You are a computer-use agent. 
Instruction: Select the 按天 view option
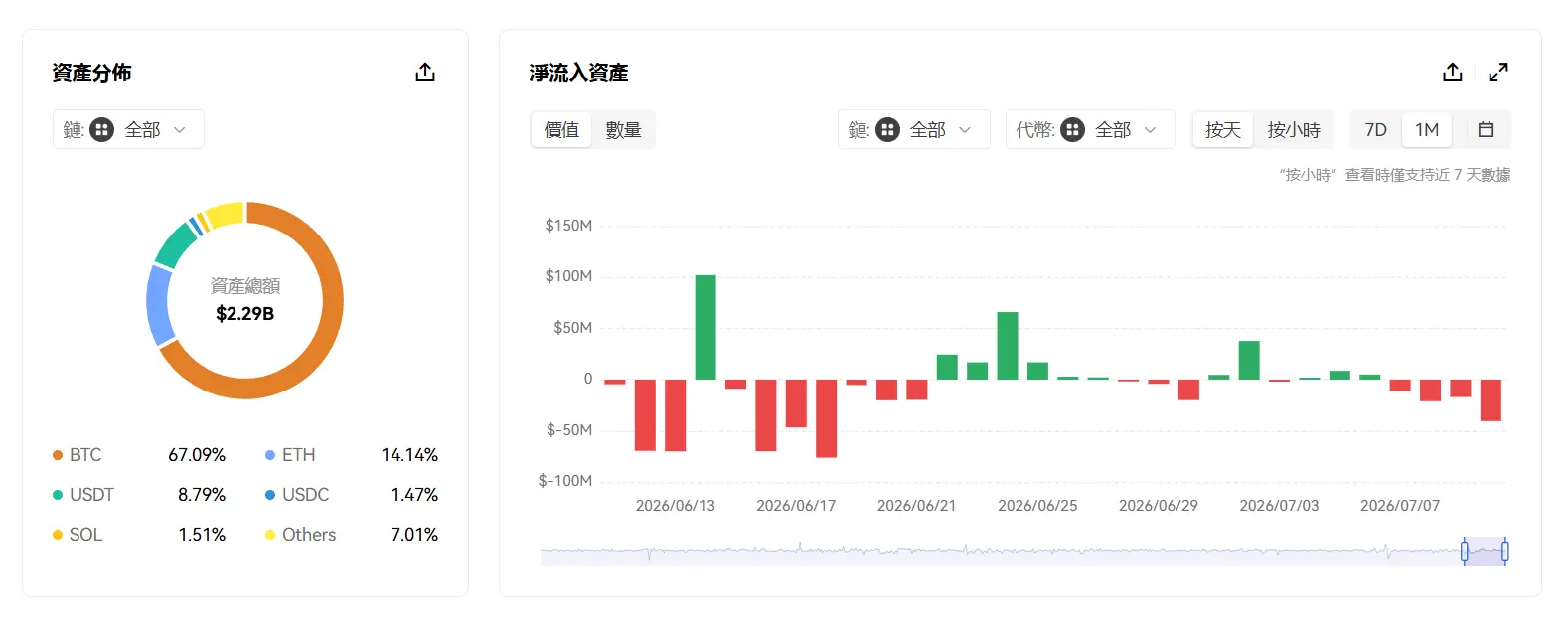[1223, 130]
